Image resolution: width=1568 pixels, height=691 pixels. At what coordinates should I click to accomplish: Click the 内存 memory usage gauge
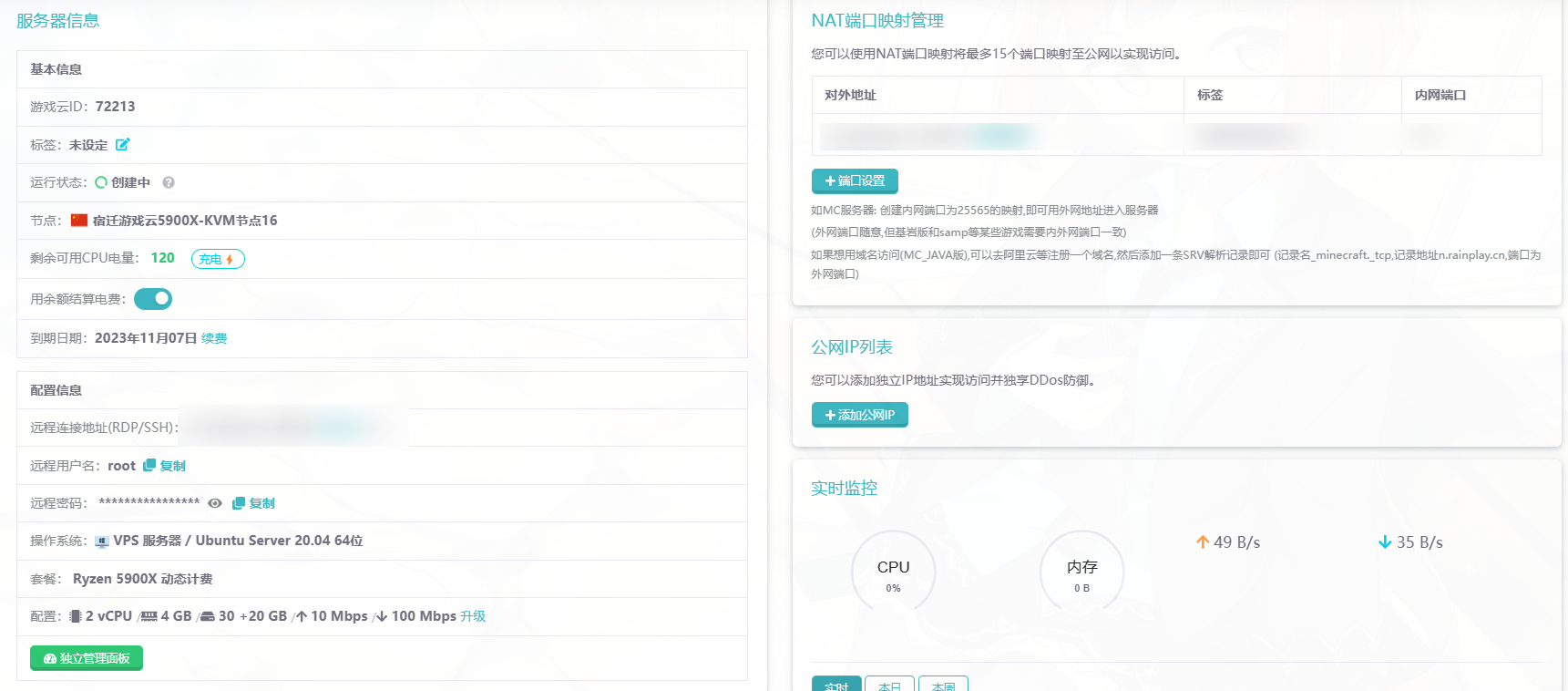[x=1081, y=573]
